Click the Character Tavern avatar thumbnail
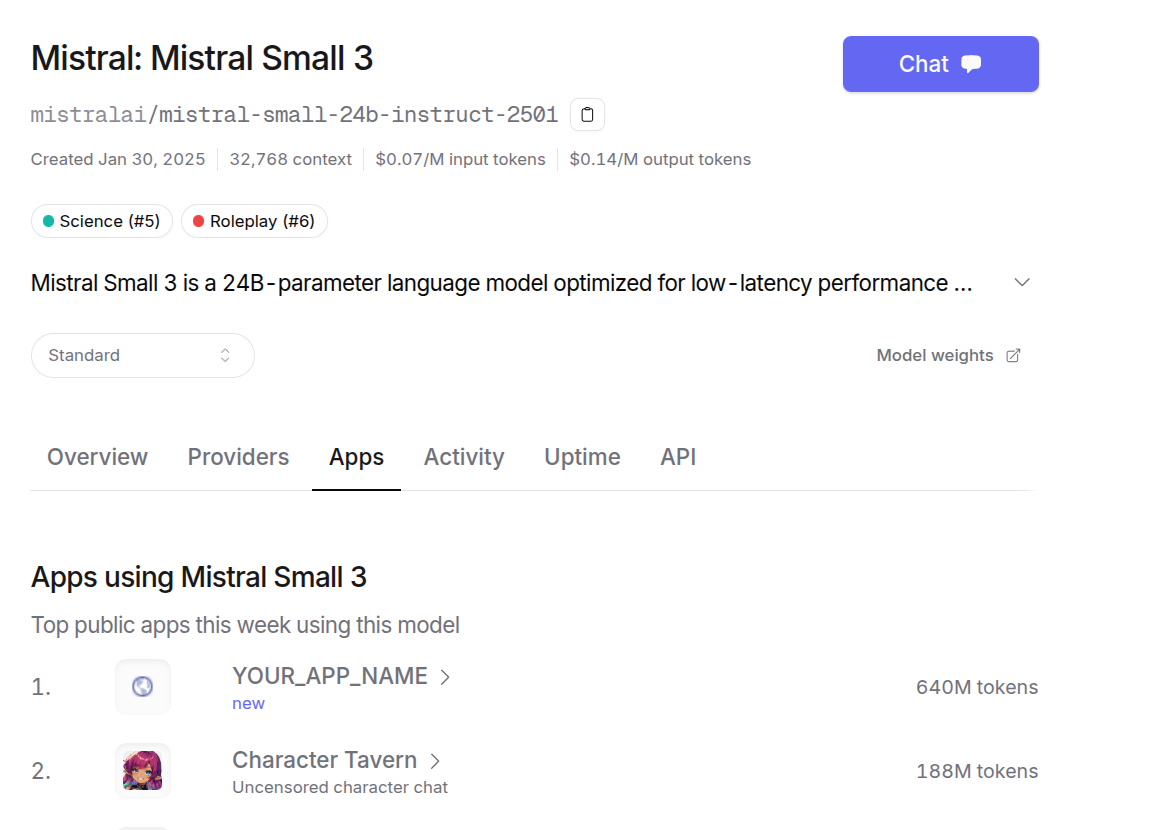1160x830 pixels. click(x=143, y=771)
